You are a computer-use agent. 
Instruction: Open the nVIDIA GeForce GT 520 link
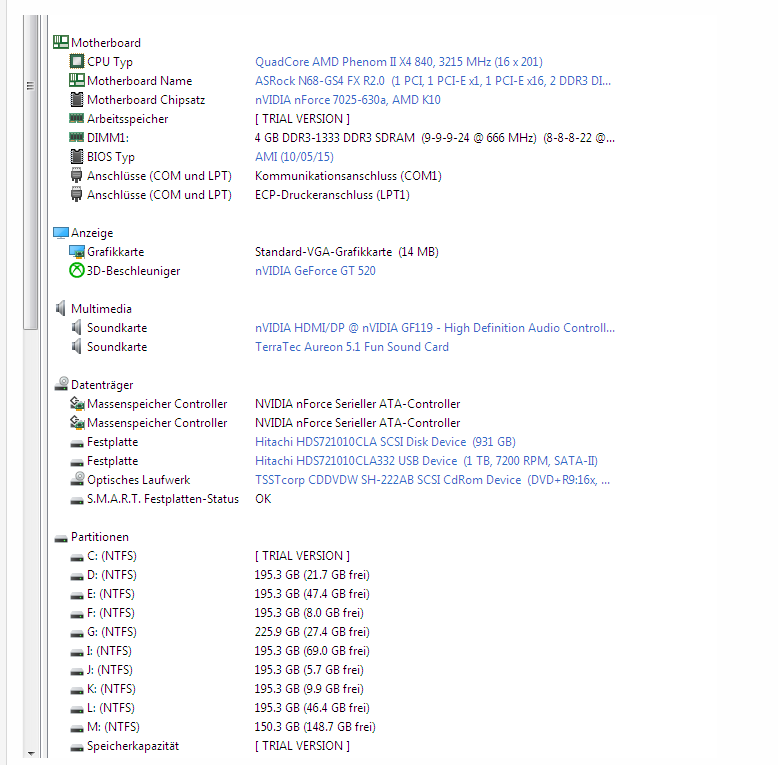pos(315,271)
